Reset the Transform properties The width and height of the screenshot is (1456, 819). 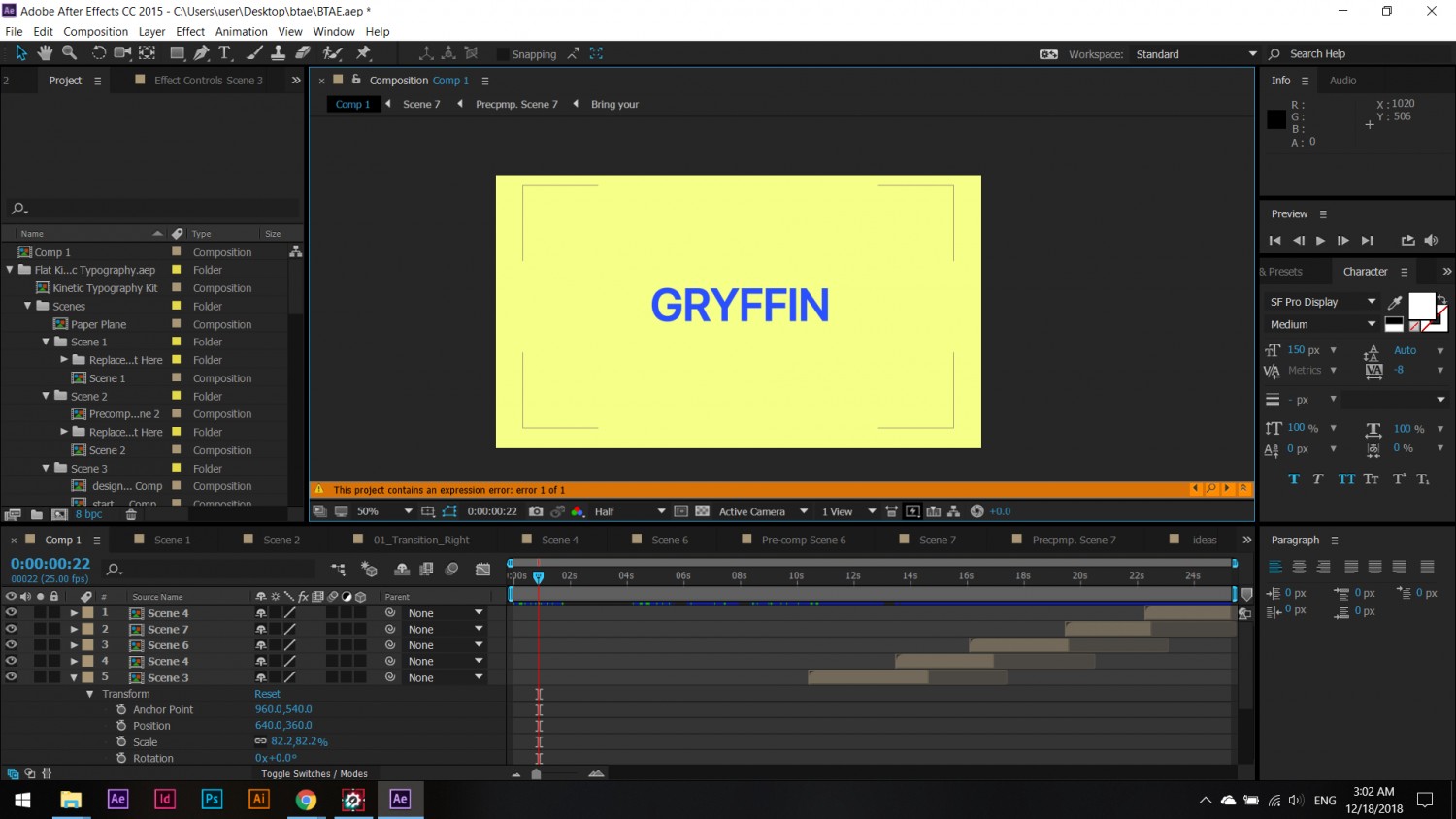coord(267,694)
